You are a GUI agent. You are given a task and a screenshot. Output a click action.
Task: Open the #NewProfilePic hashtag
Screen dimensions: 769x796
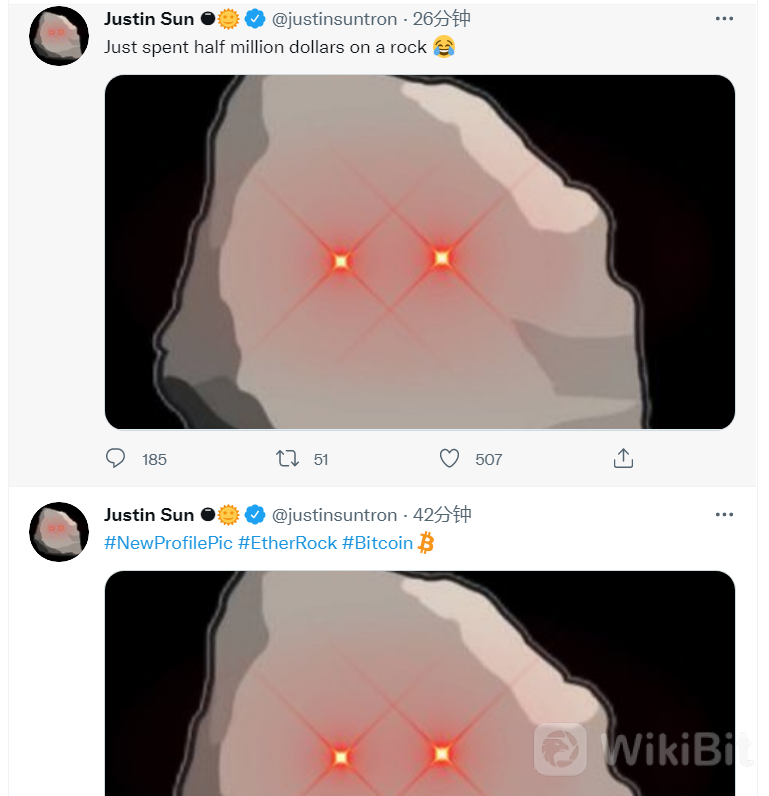[x=168, y=543]
